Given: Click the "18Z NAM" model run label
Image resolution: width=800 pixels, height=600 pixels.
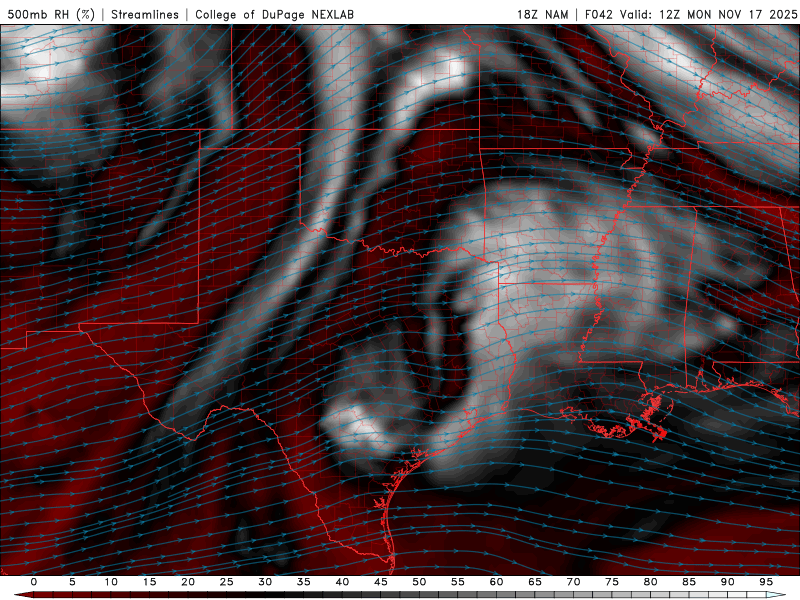Looking at the screenshot, I should pos(542,14).
